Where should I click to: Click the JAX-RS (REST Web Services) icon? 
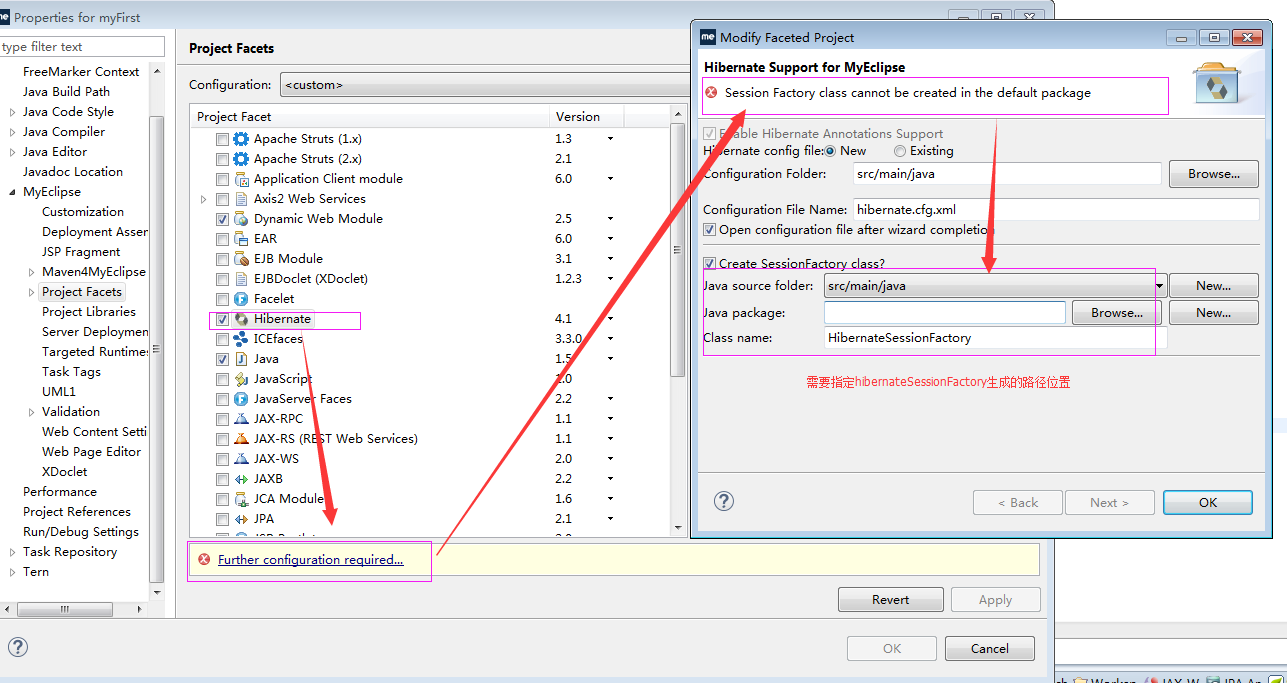click(241, 439)
